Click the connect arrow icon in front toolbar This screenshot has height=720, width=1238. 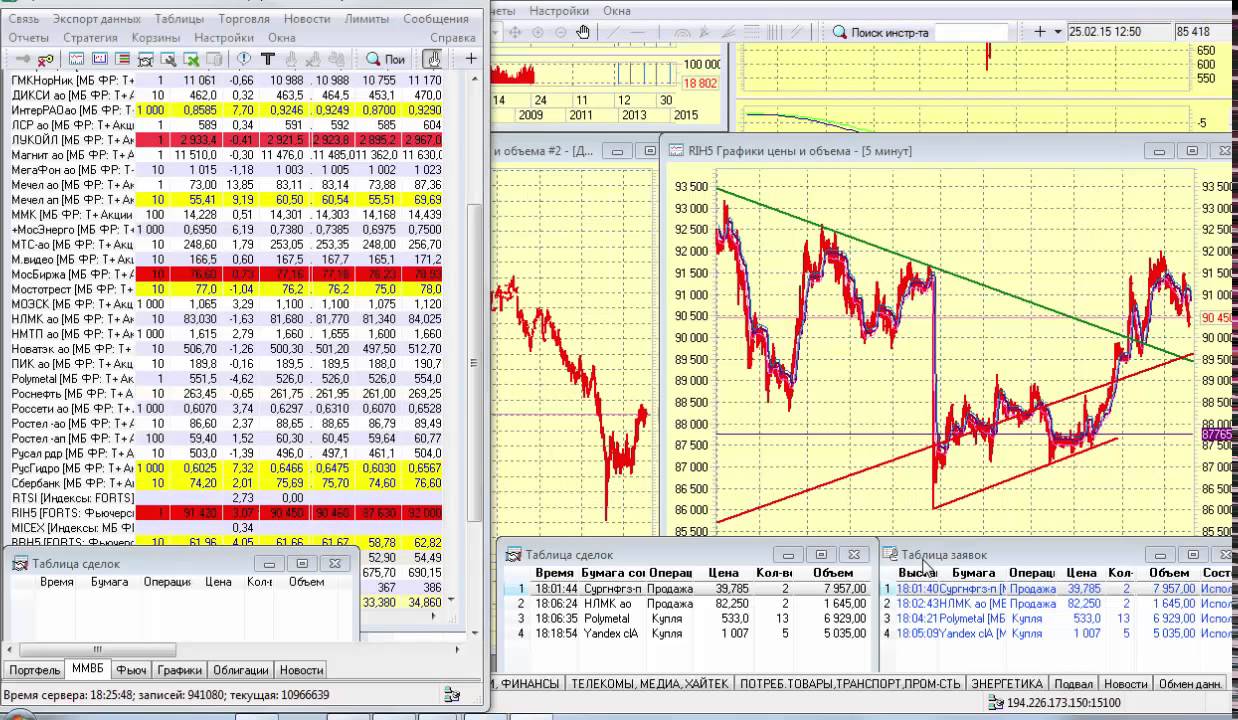[x=23, y=59]
